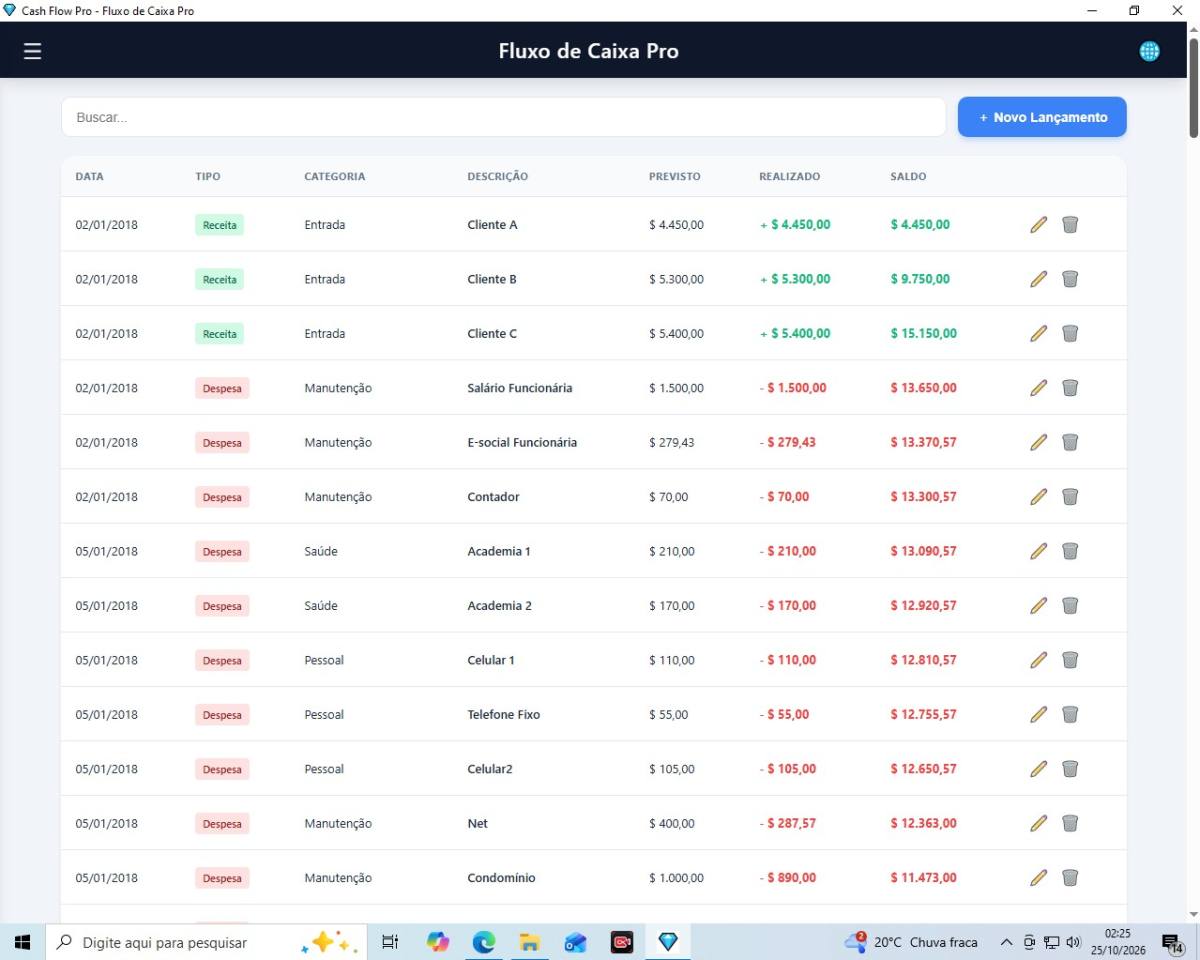Viewport: 1200px width, 960px height.
Task: Edit the Salário Funcionária entry
Action: click(x=1039, y=388)
